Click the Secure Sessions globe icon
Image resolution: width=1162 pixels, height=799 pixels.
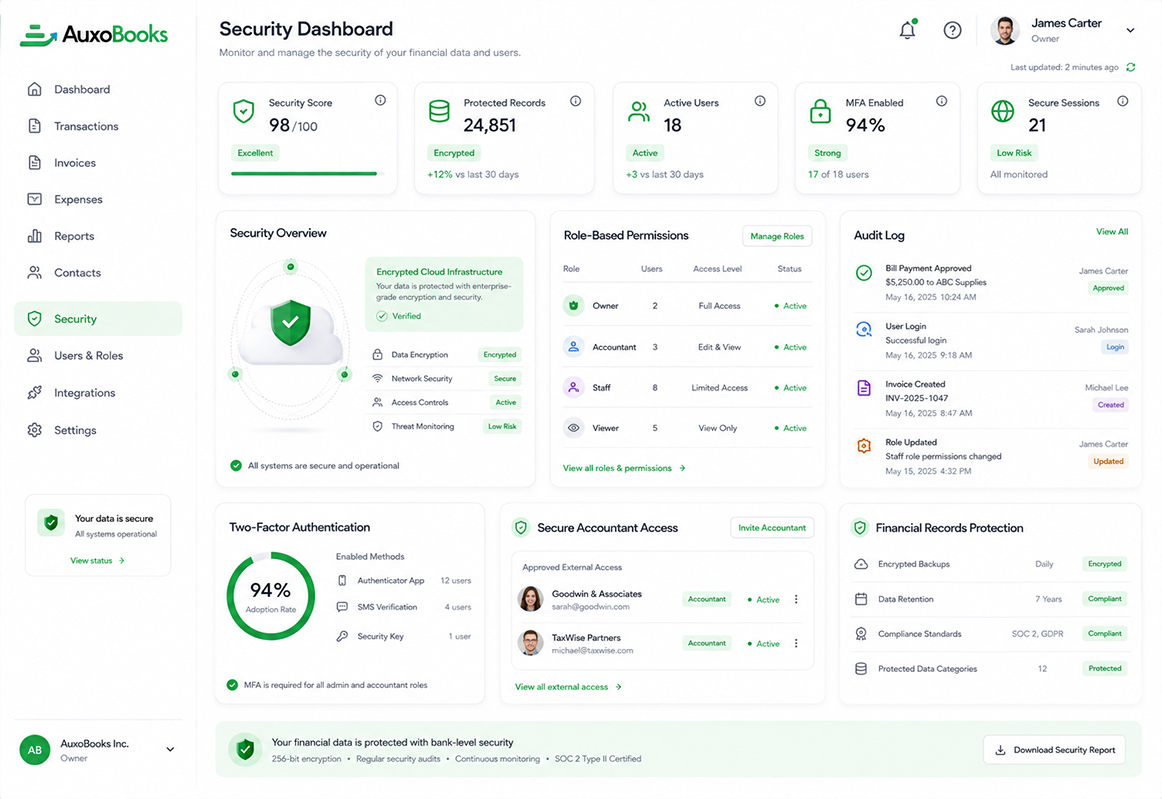1003,111
